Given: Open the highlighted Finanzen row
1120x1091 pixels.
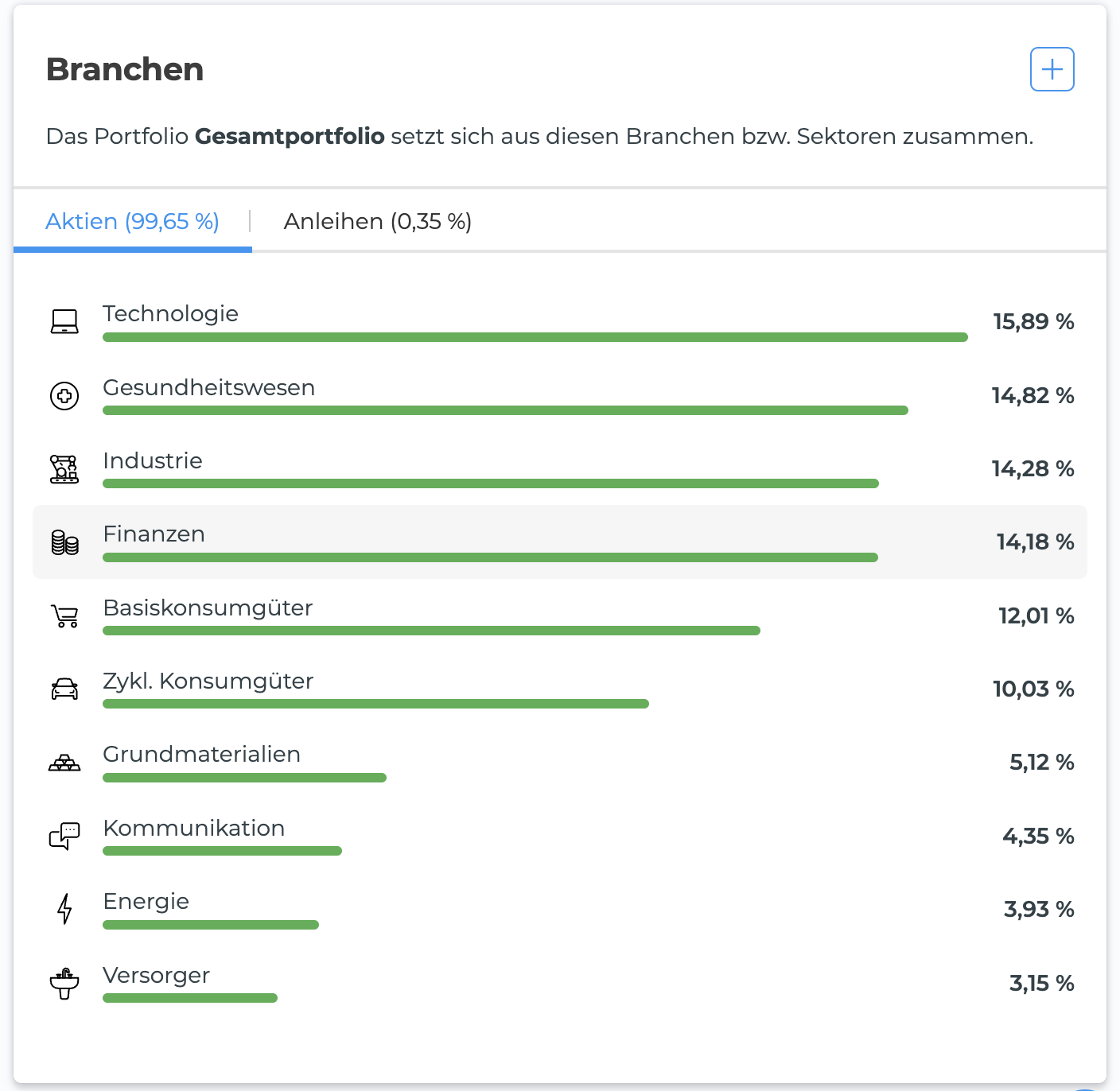Looking at the screenshot, I should tap(560, 542).
